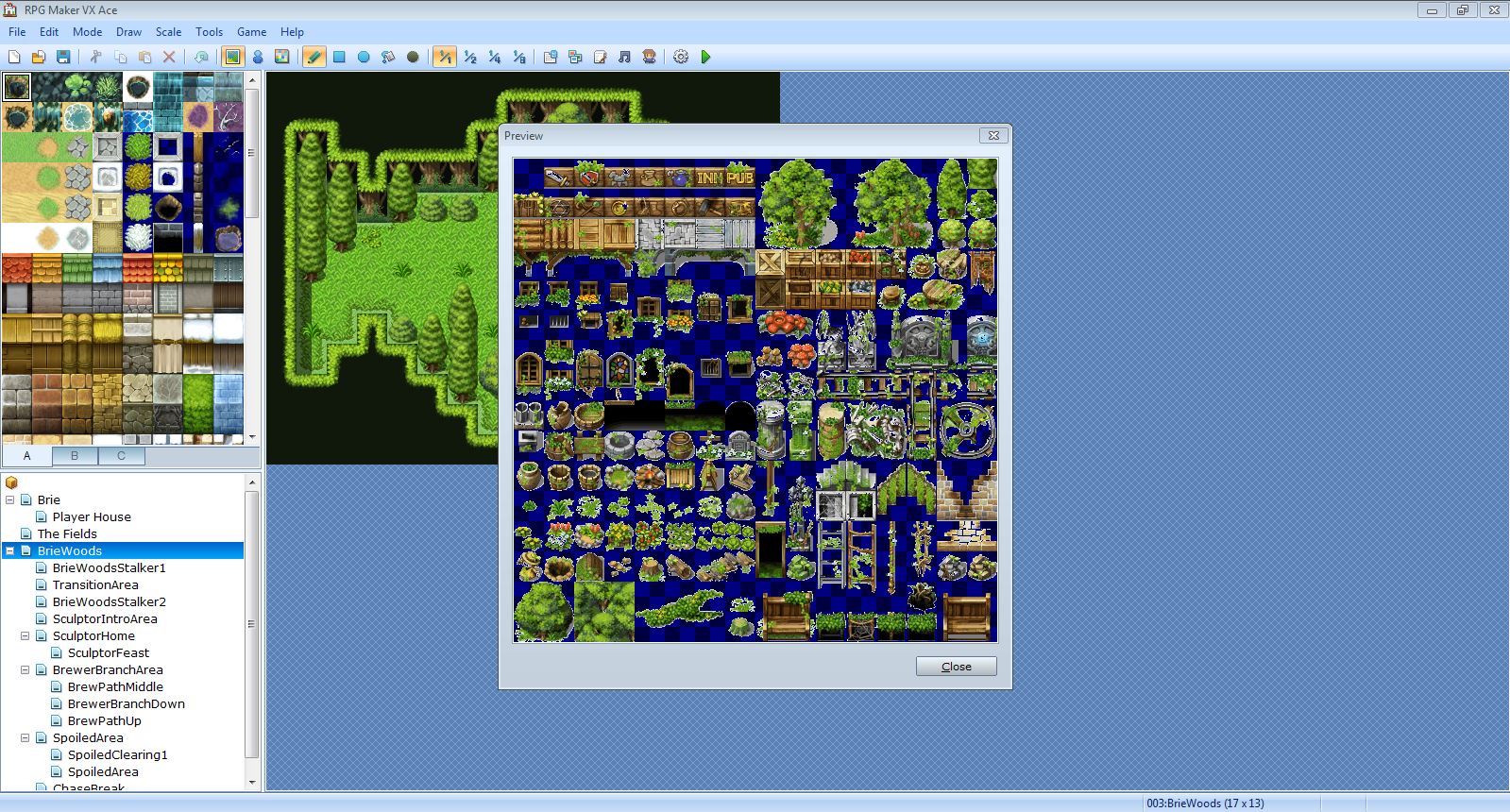Open the Help menu
Image resolution: width=1510 pixels, height=812 pixels.
(292, 31)
